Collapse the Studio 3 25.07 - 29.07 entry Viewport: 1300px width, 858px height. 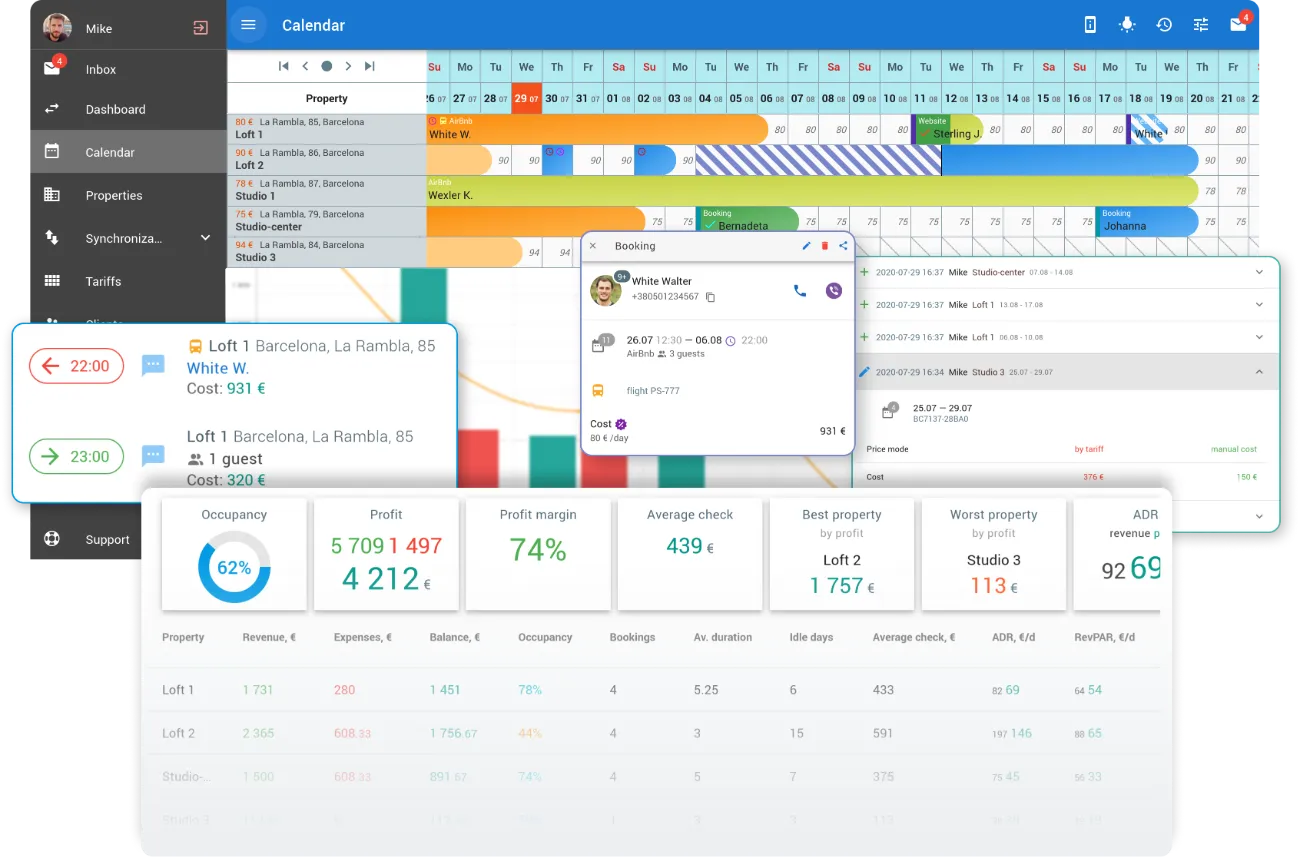(1259, 372)
